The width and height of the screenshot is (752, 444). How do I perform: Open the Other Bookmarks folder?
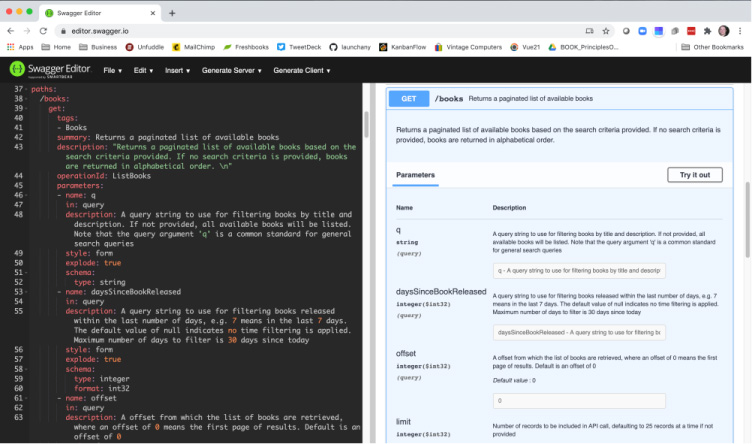(x=712, y=46)
